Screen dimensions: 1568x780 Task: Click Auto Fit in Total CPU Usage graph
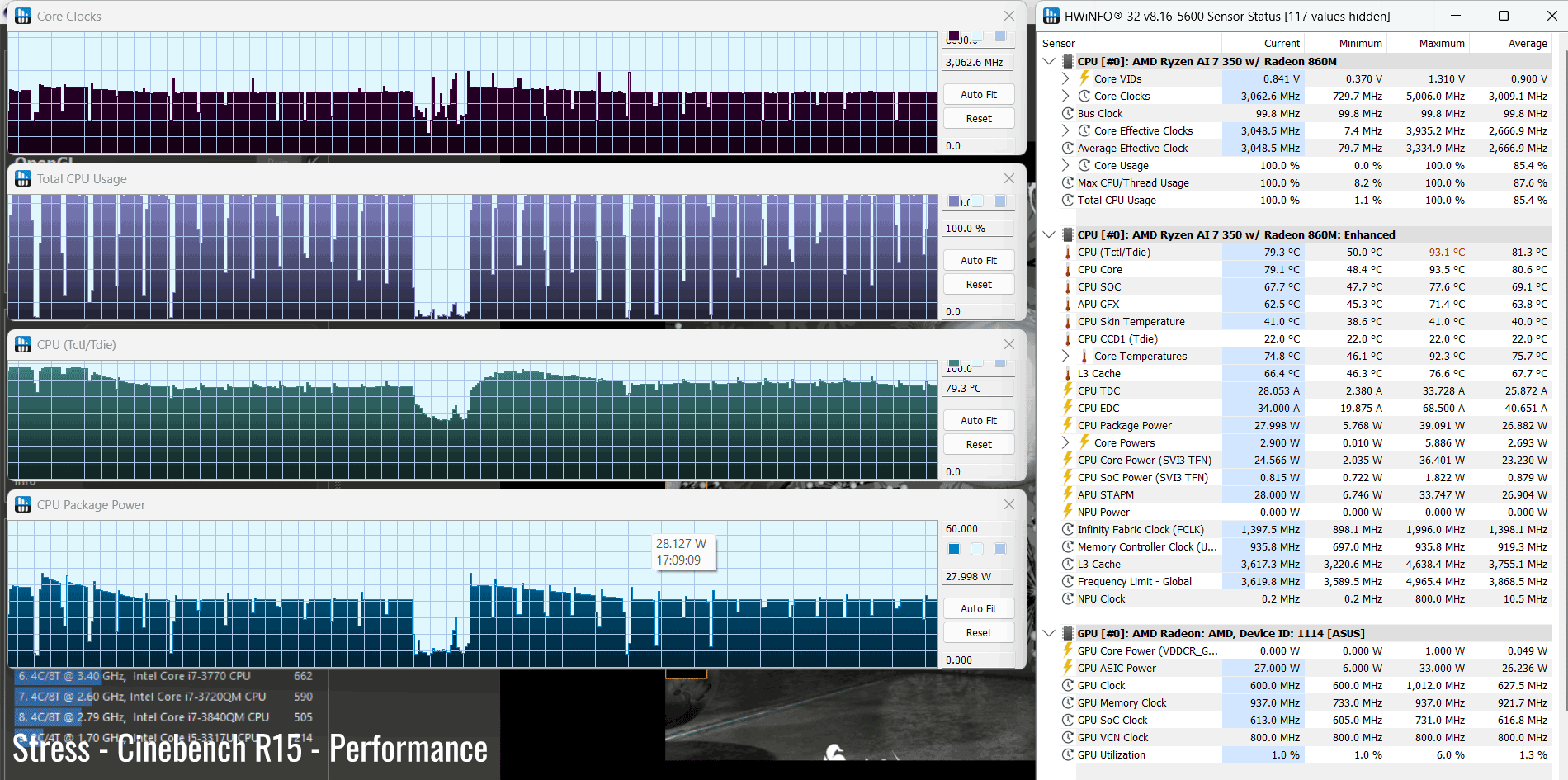979,260
